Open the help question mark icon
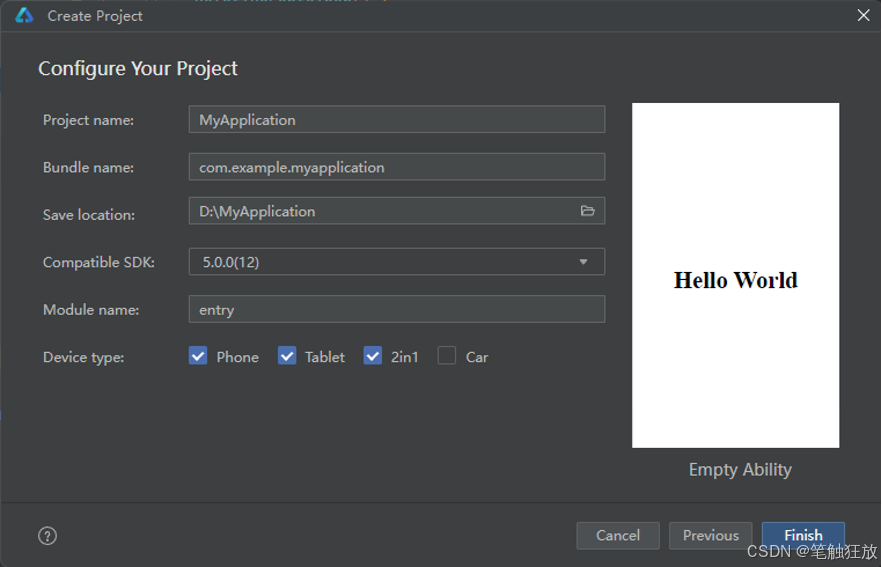The width and height of the screenshot is (882, 567). [x=47, y=536]
